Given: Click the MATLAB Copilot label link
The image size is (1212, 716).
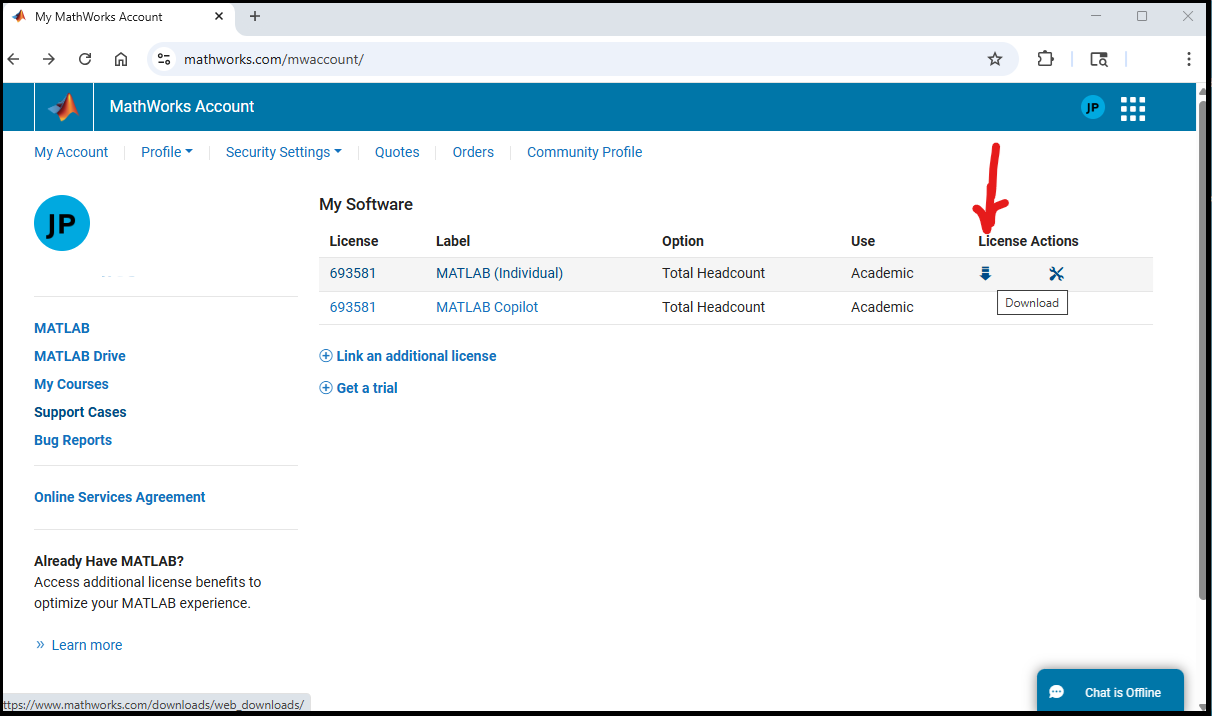Looking at the screenshot, I should tap(487, 307).
